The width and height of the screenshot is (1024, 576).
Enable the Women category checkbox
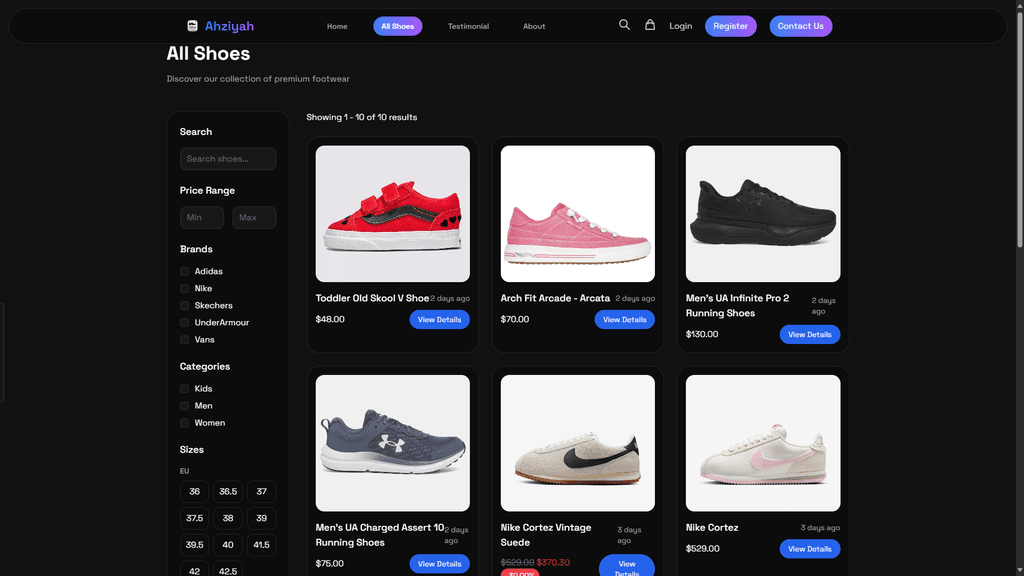[184, 423]
